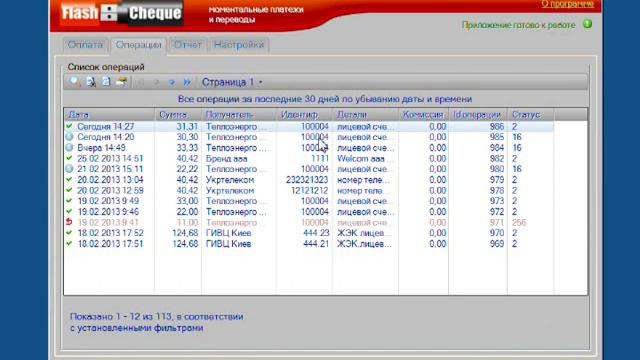The image size is (640, 360).
Task: Click the greyed-out first page arrow
Action: [x=141, y=82]
